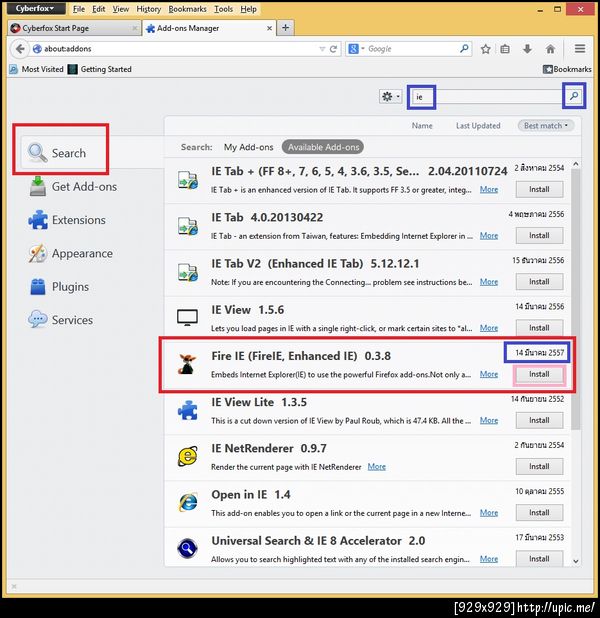
Task: Install the IE View Lite add-on
Action: [x=539, y=420]
